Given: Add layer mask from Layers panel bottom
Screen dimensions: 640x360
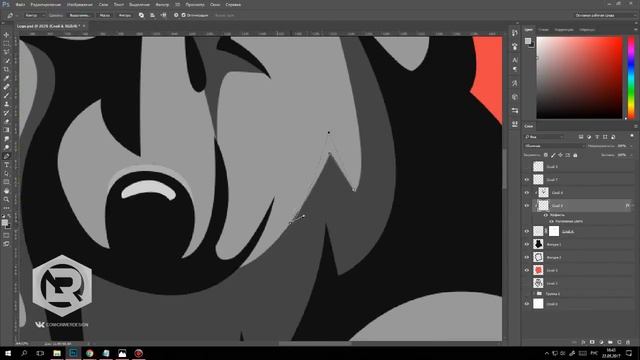Looking at the screenshot, I should coord(592,342).
